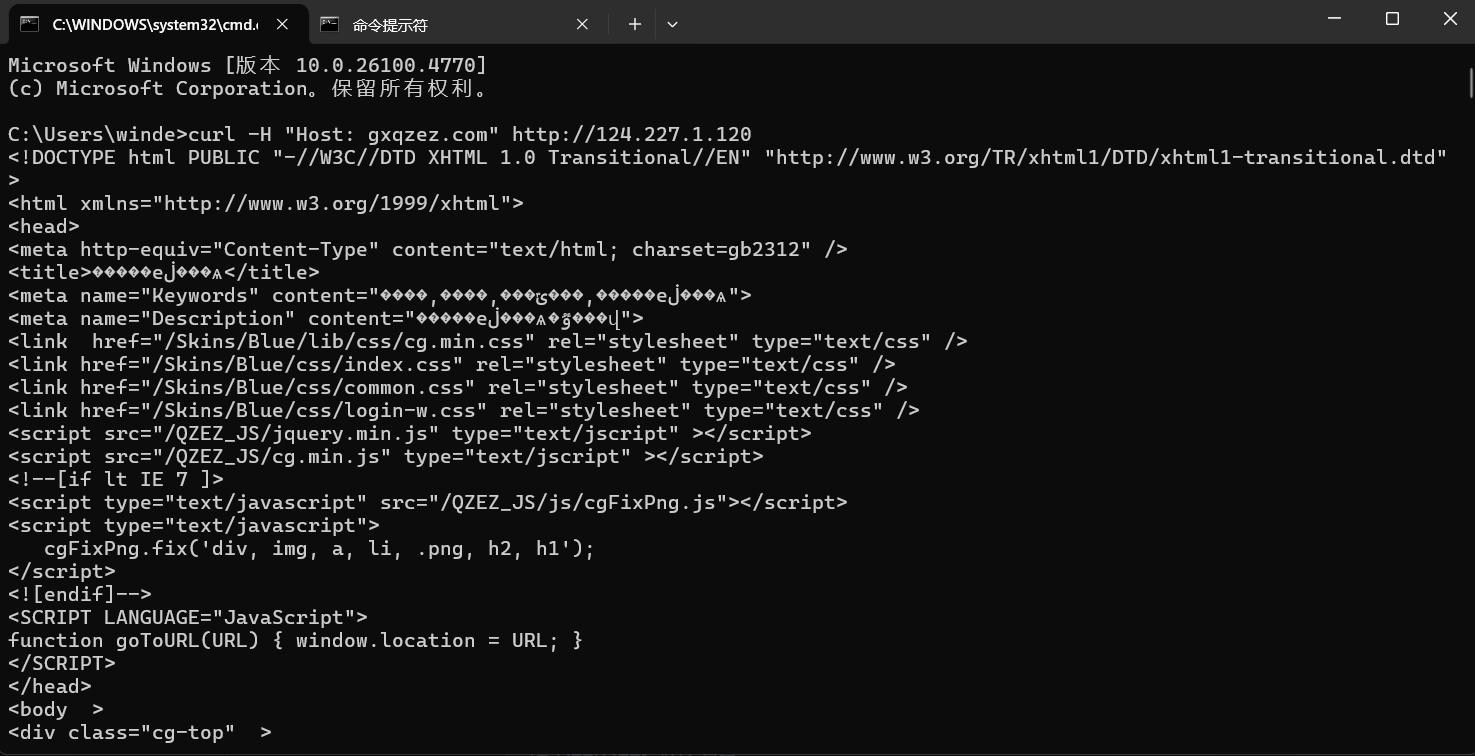Minimize the terminal window

tap(1334, 19)
